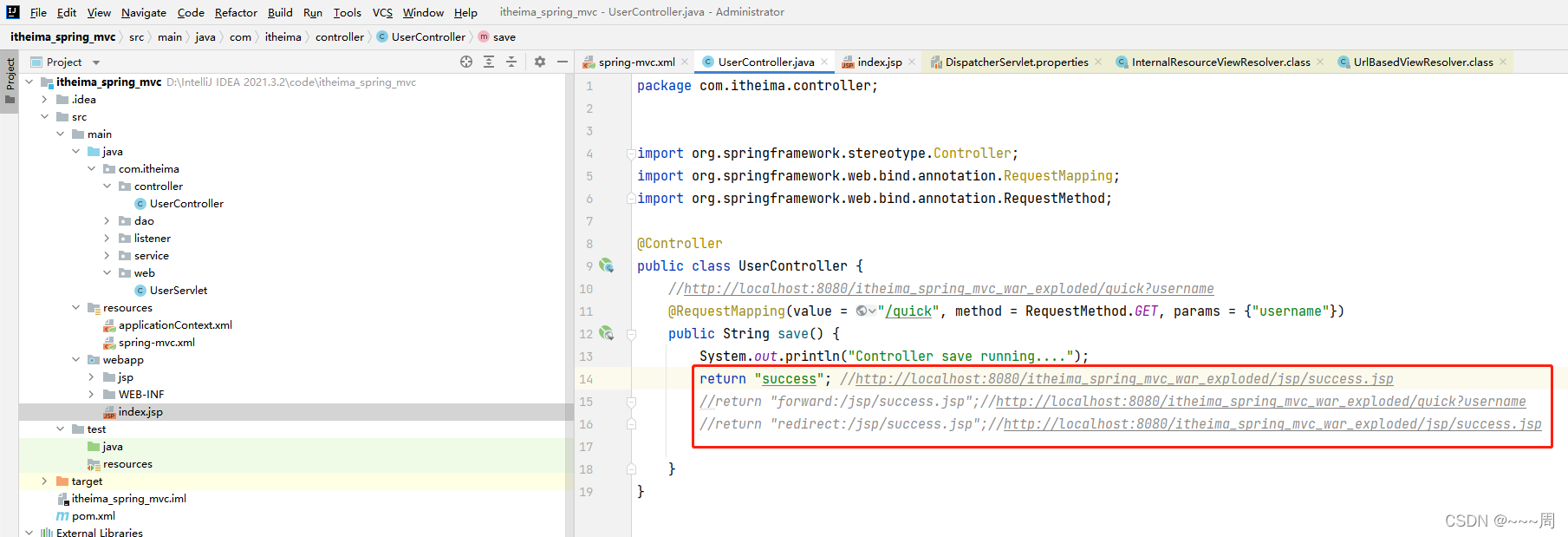Screen dimensions: 1568x537
Task: Click the Select Opened File locate icon
Action: [466, 62]
